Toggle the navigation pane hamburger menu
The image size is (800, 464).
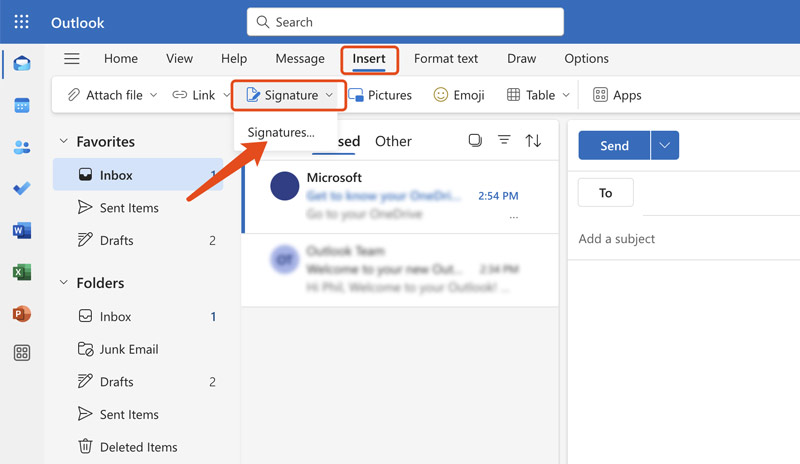[x=71, y=59]
